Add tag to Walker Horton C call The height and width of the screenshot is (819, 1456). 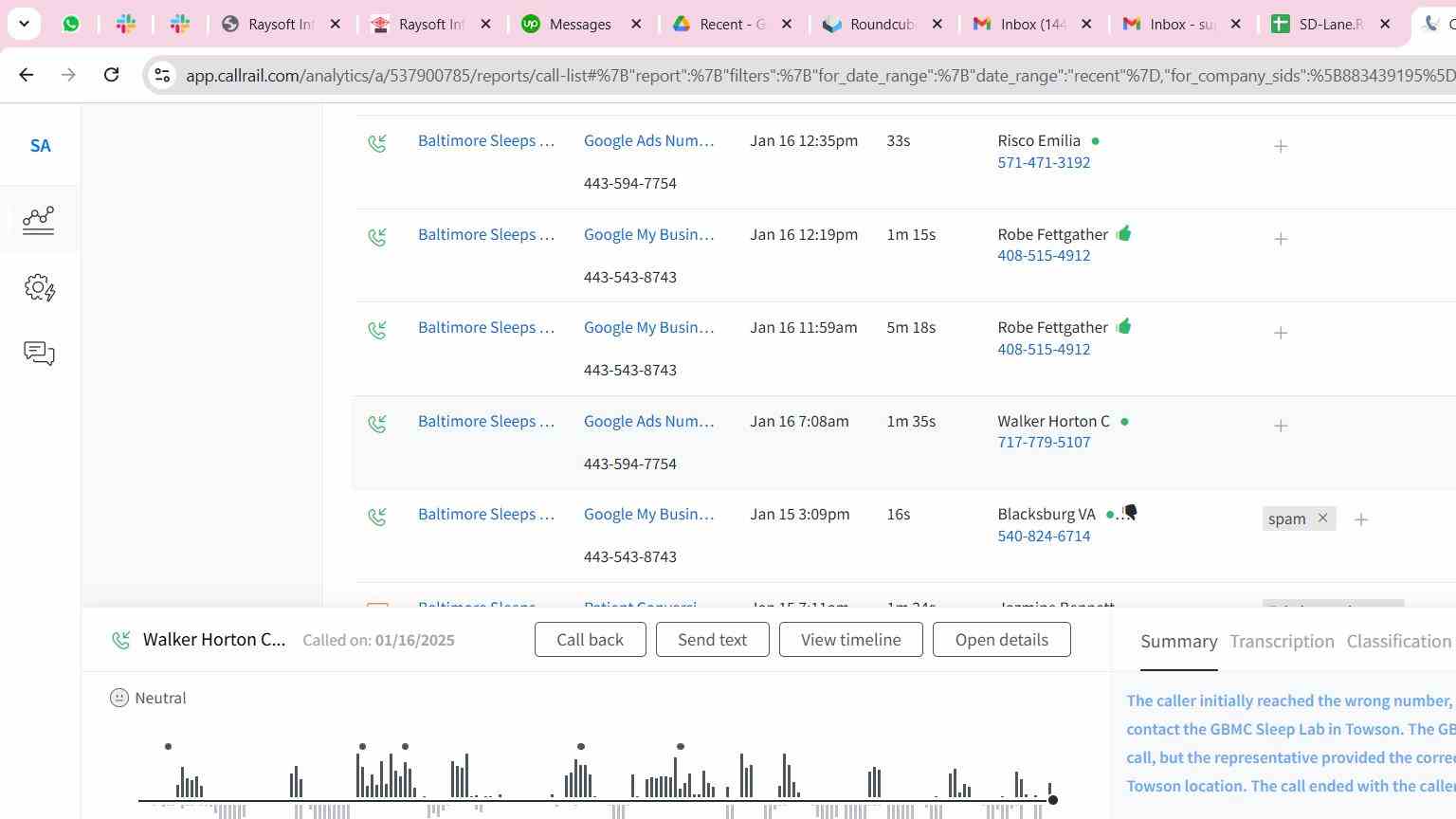(1281, 427)
